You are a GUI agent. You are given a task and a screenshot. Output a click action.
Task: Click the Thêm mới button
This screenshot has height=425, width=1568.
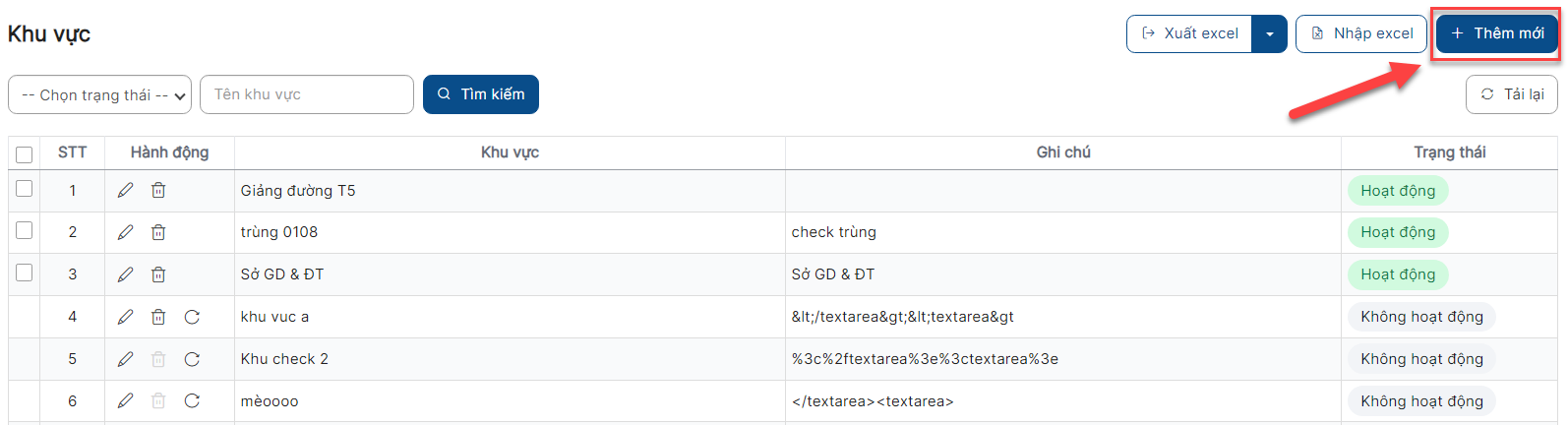point(1496,33)
